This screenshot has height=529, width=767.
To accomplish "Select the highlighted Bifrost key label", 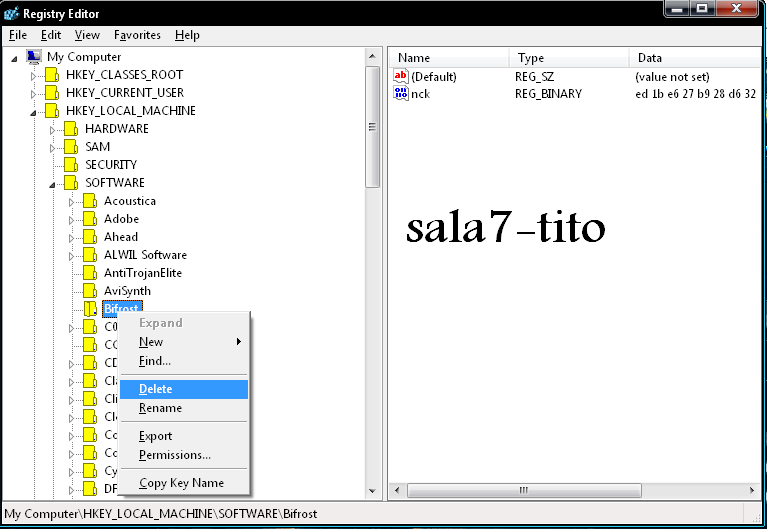I will coord(122,309).
